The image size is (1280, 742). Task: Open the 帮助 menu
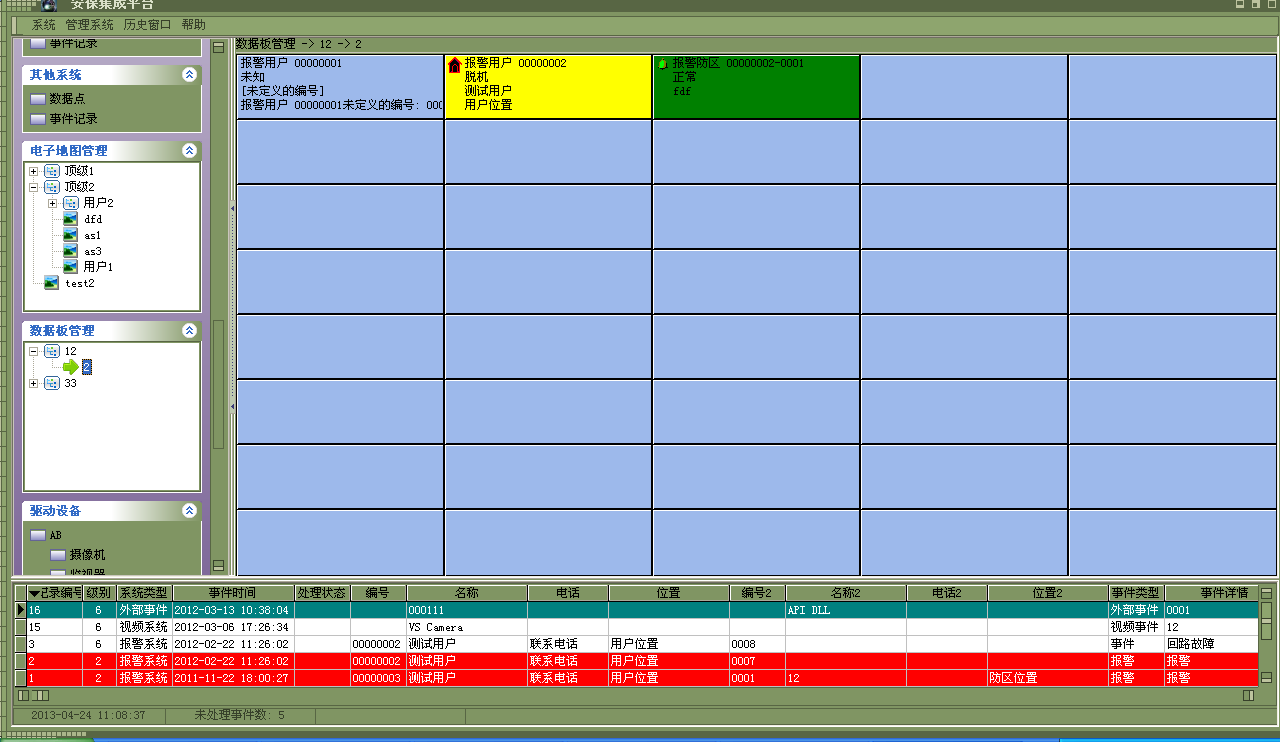[194, 24]
